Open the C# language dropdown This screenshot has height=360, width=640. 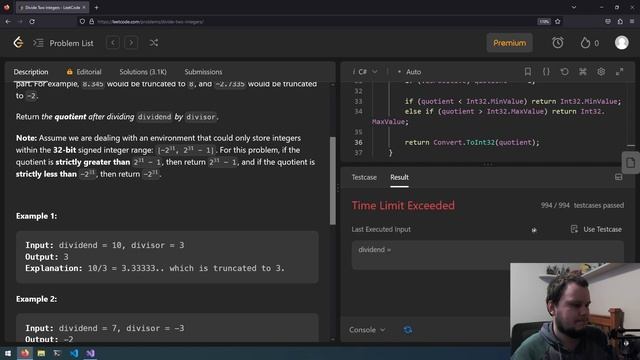(x=366, y=72)
